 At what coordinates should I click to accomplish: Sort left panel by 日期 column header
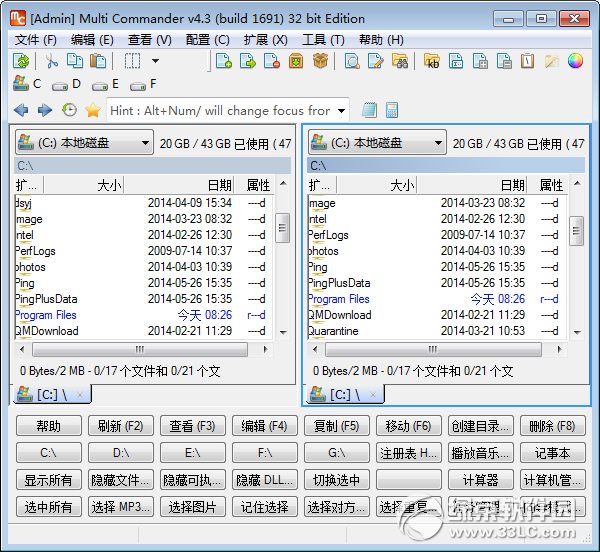pyautogui.click(x=179, y=185)
